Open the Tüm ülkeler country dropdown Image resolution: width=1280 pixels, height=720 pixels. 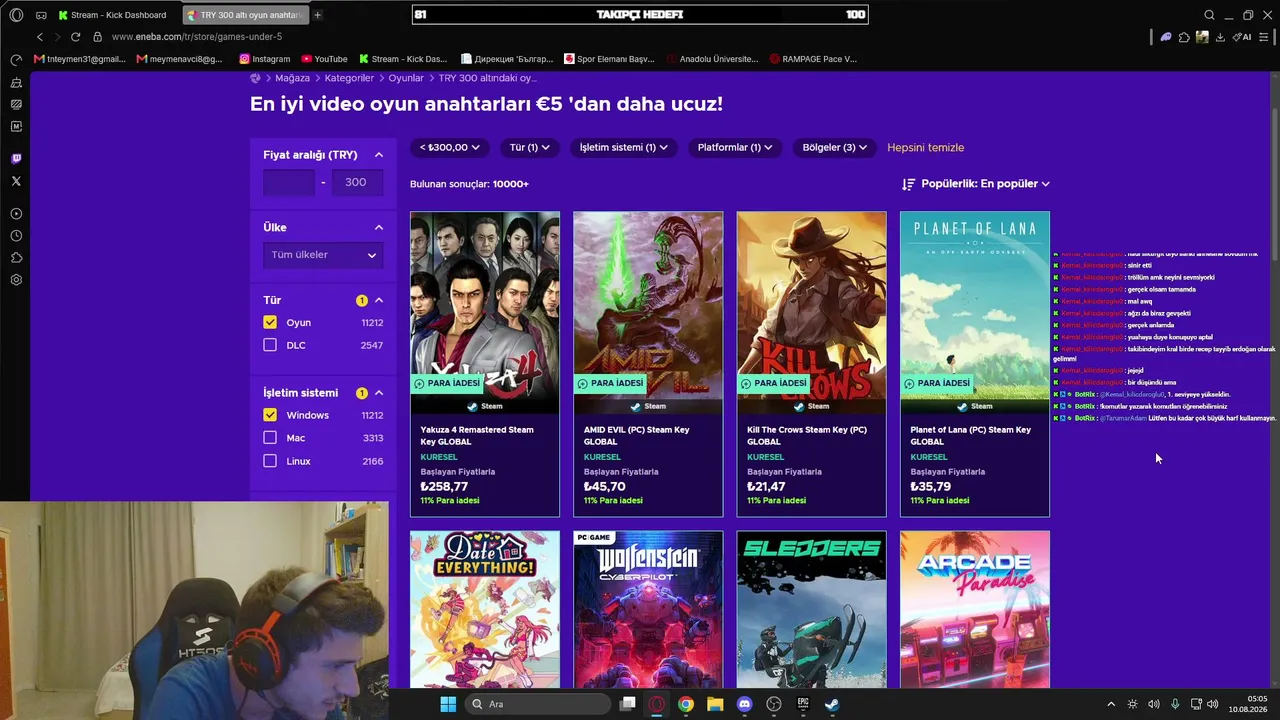323,255
